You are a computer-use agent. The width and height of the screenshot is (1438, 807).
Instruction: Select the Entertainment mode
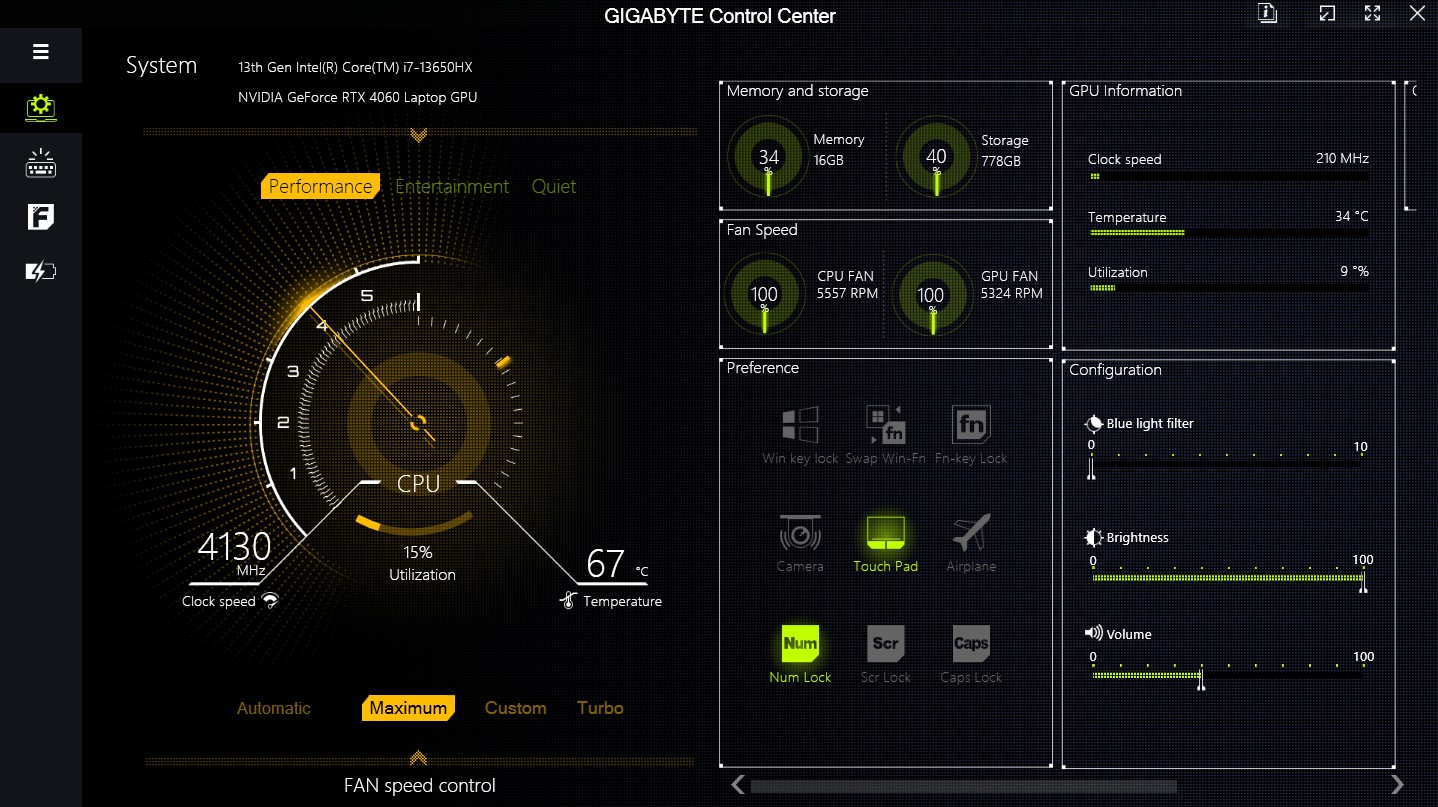452,186
